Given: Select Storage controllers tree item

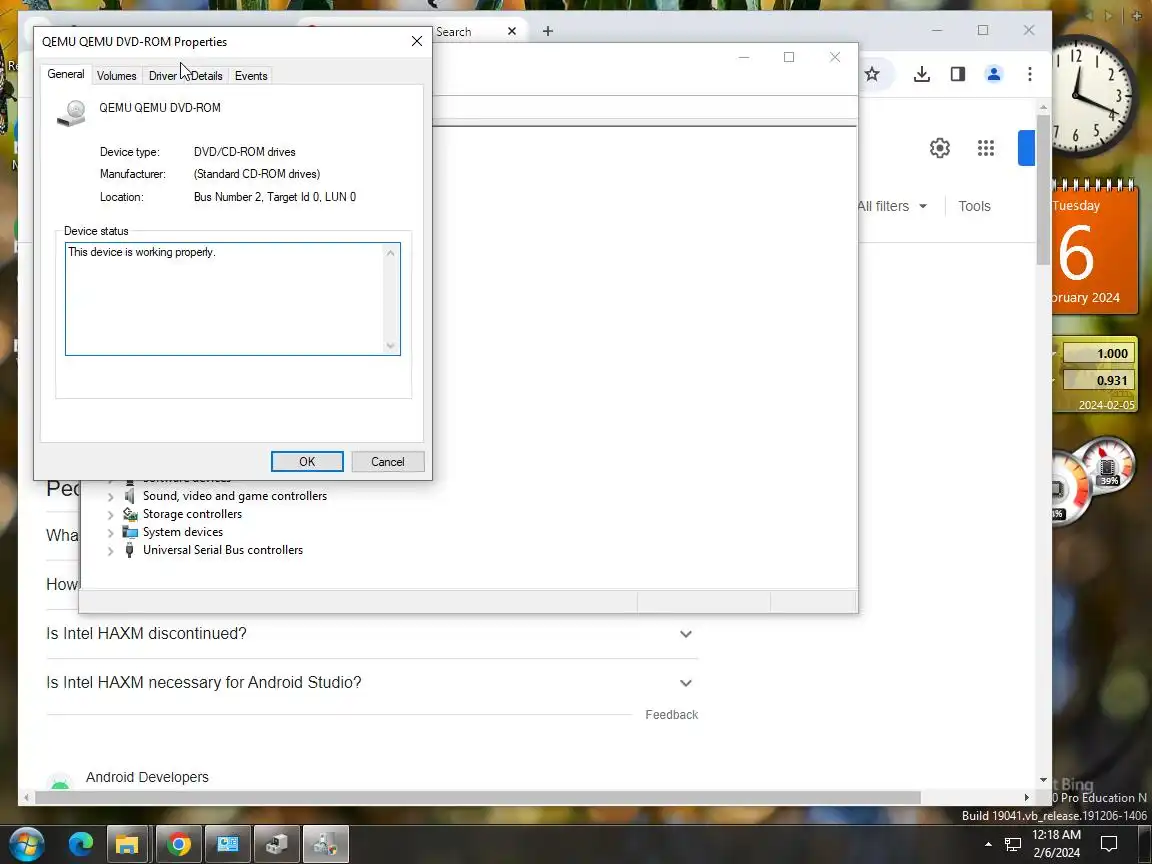Looking at the screenshot, I should (192, 514).
